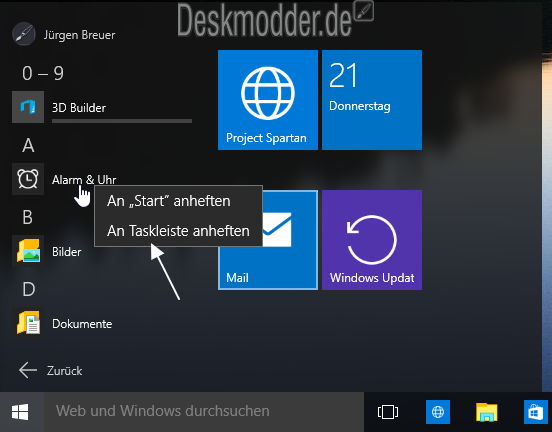
Task: Click the letter B section header
Action: pos(28,217)
